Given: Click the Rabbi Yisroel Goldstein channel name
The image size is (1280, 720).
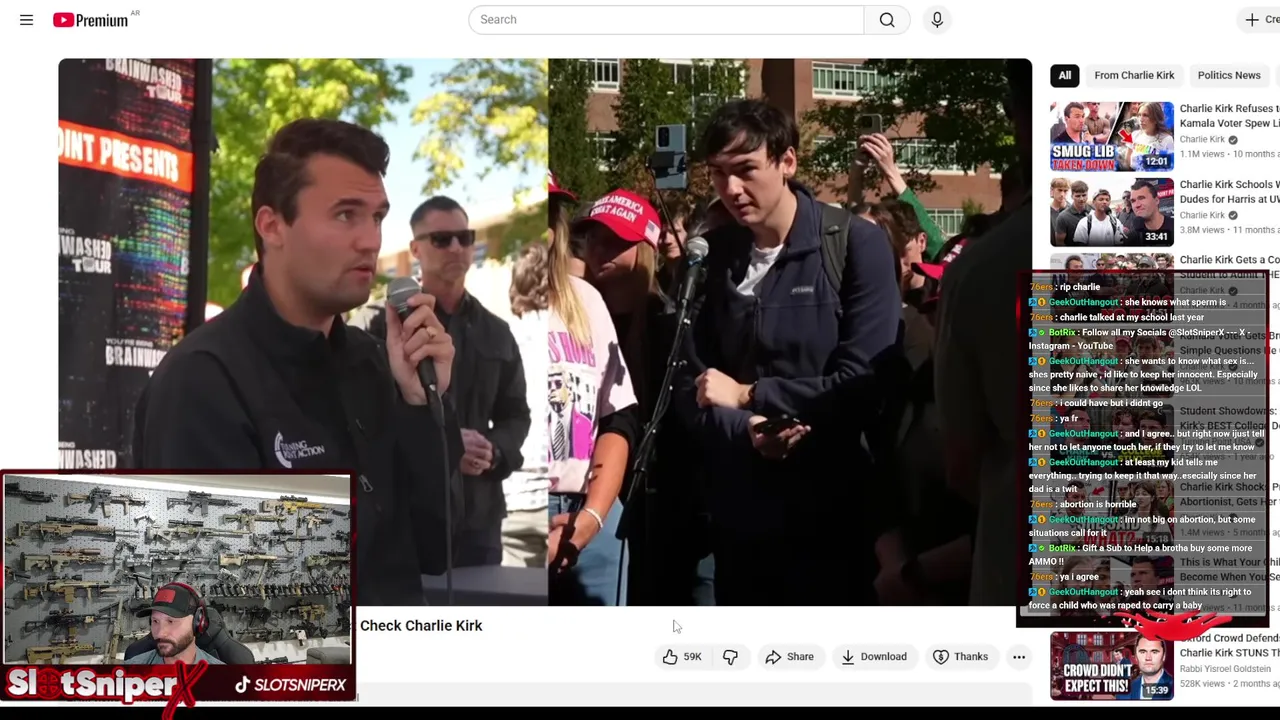Looking at the screenshot, I should tap(1225, 668).
